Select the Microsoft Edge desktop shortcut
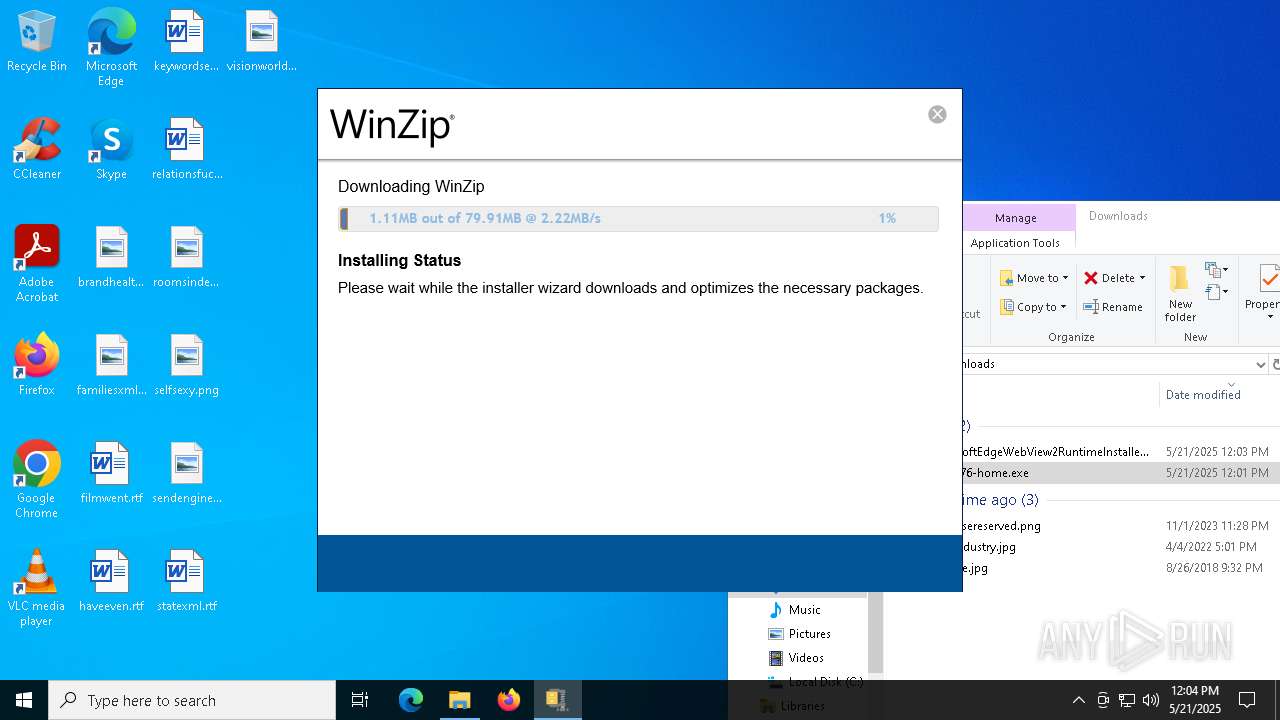 pos(111,47)
